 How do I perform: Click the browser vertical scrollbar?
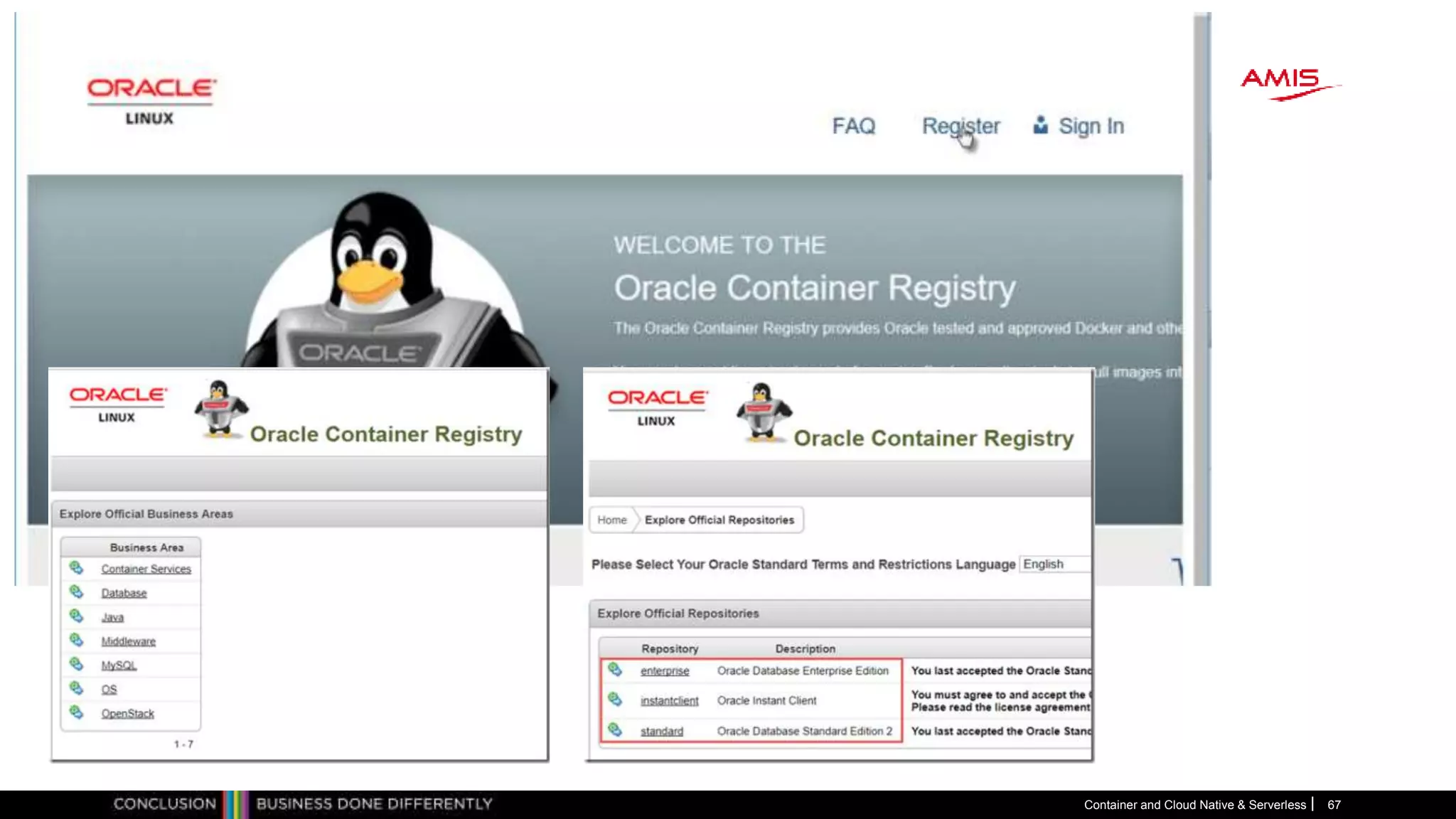[1202, 299]
